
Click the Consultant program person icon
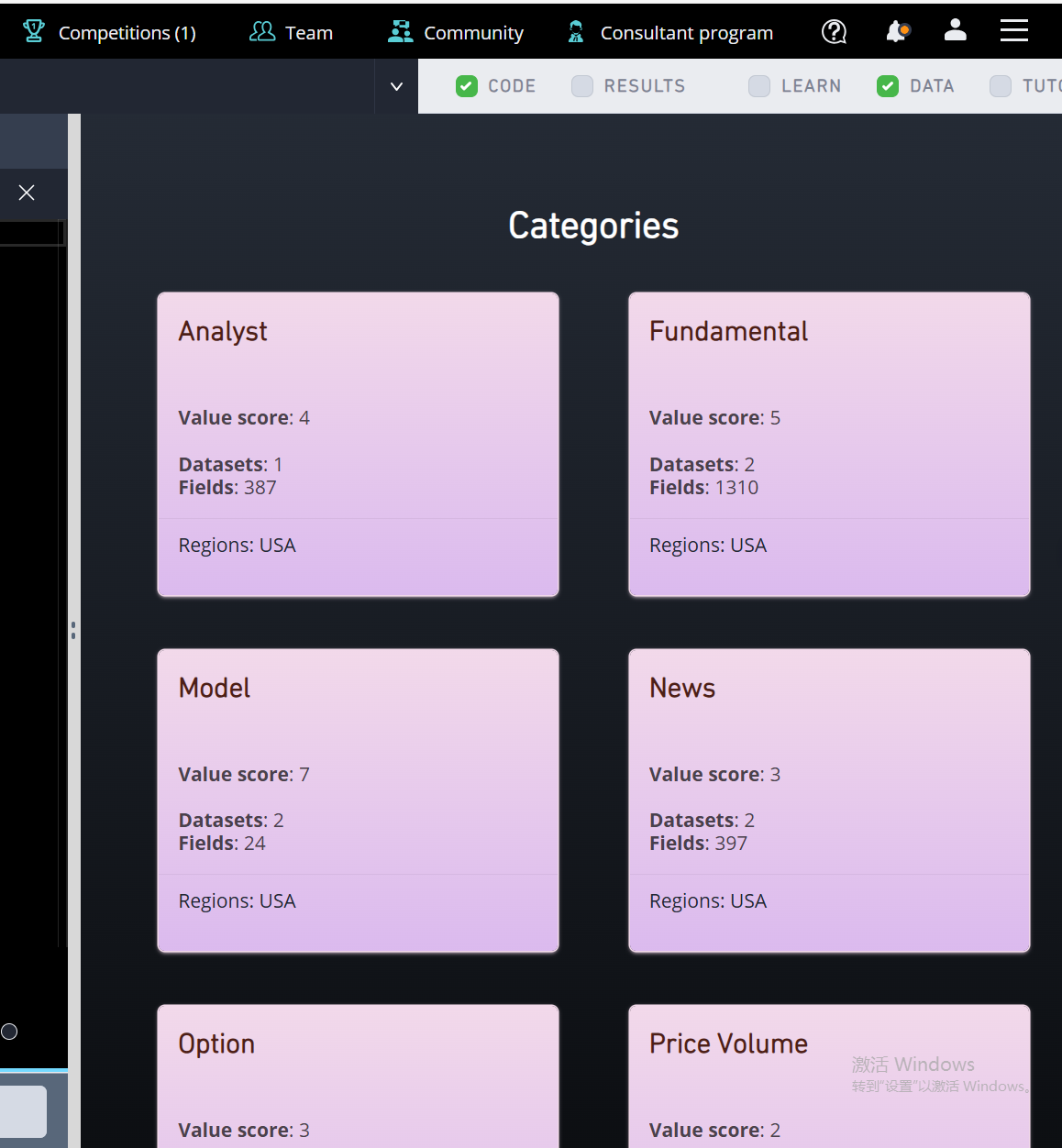click(576, 32)
